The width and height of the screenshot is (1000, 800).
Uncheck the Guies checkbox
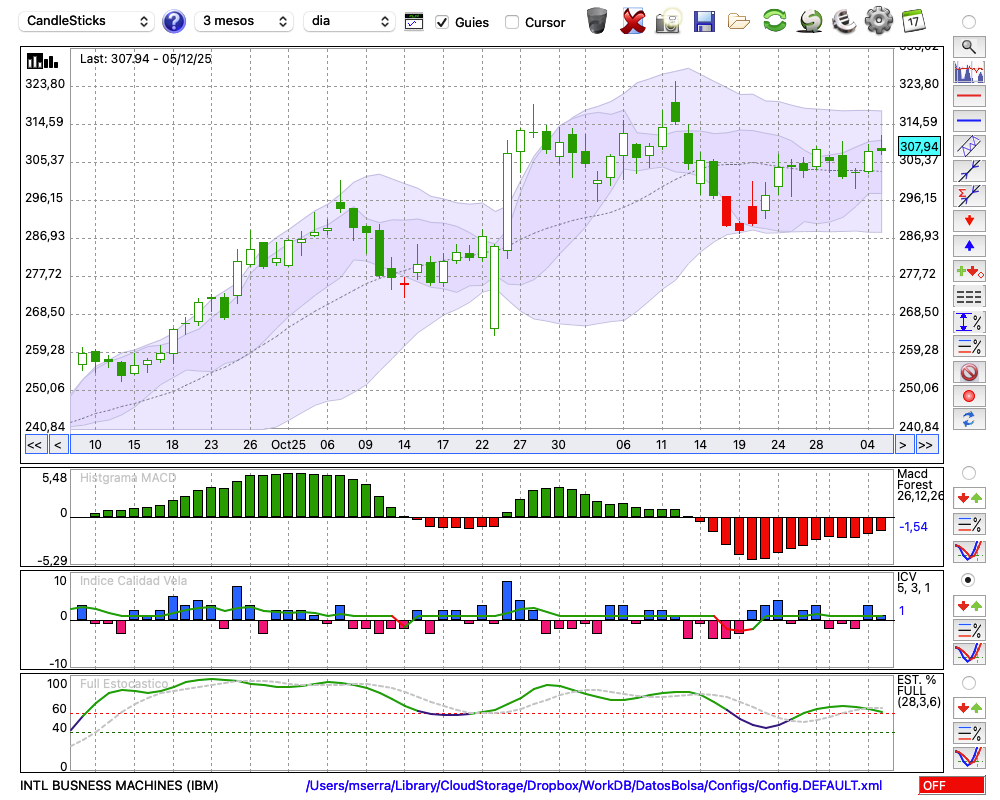(x=442, y=22)
